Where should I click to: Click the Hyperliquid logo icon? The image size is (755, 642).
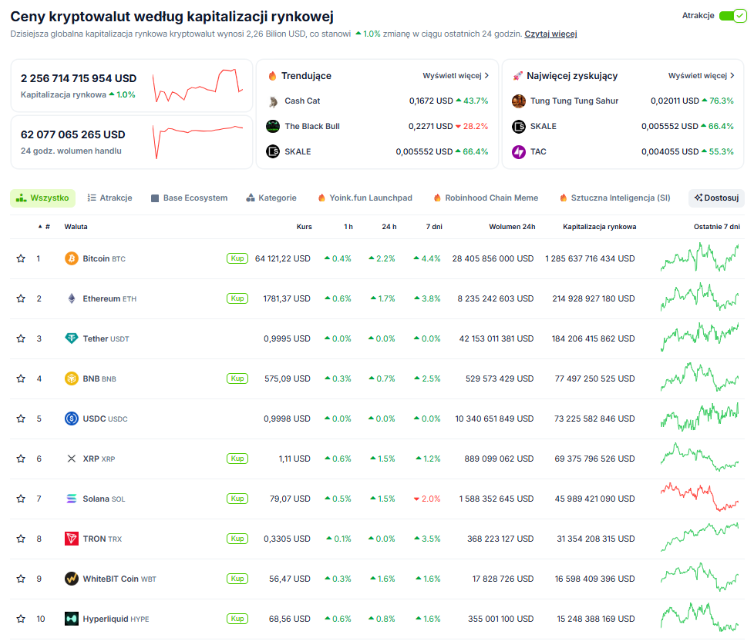(71, 618)
